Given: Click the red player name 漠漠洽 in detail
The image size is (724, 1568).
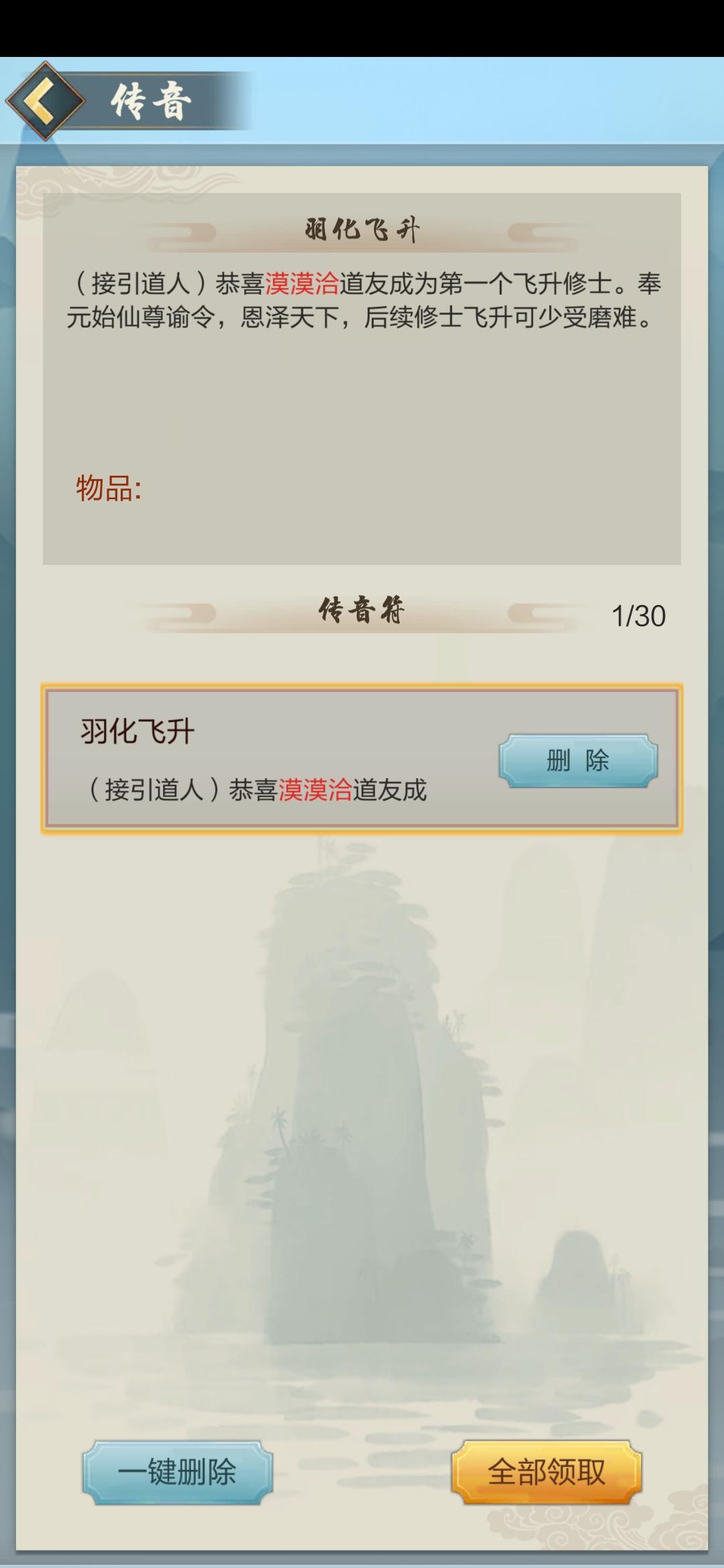Looking at the screenshot, I should (x=302, y=284).
